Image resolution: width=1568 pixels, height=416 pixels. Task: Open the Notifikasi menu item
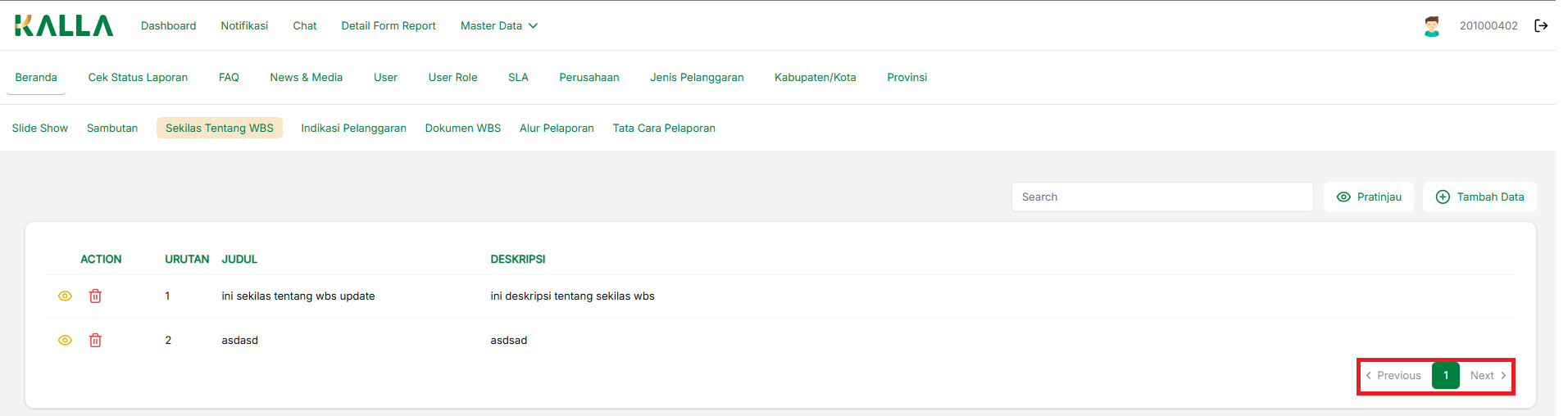(244, 26)
